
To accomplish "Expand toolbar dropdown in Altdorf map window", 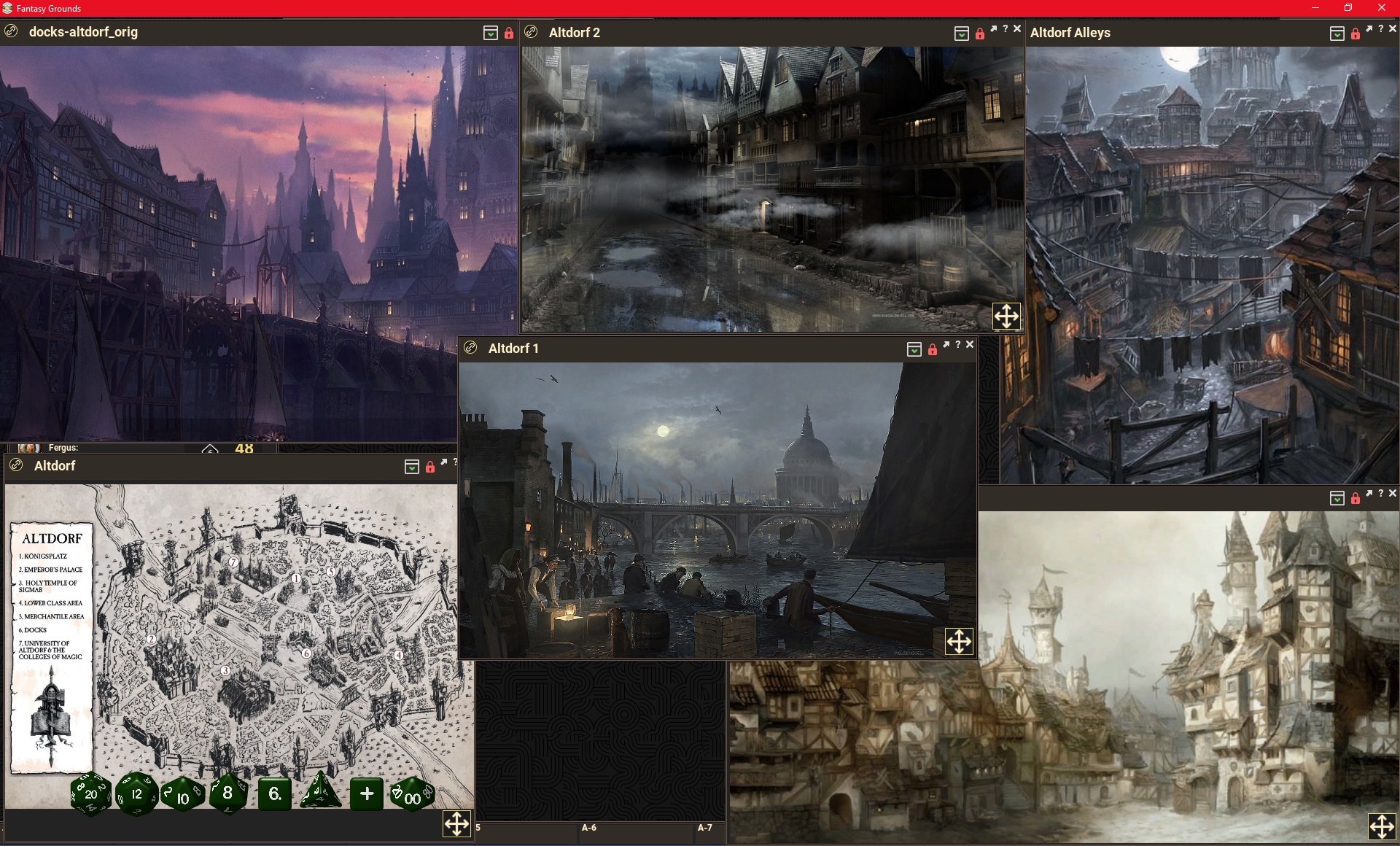I will coord(412,467).
